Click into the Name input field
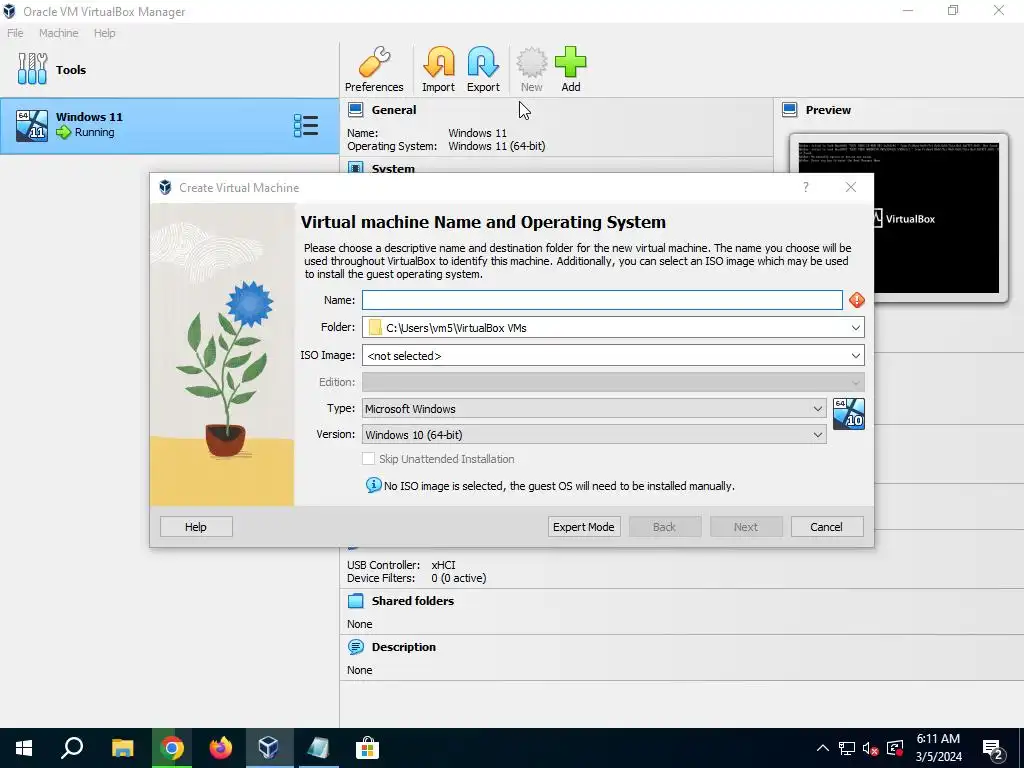 coord(602,300)
